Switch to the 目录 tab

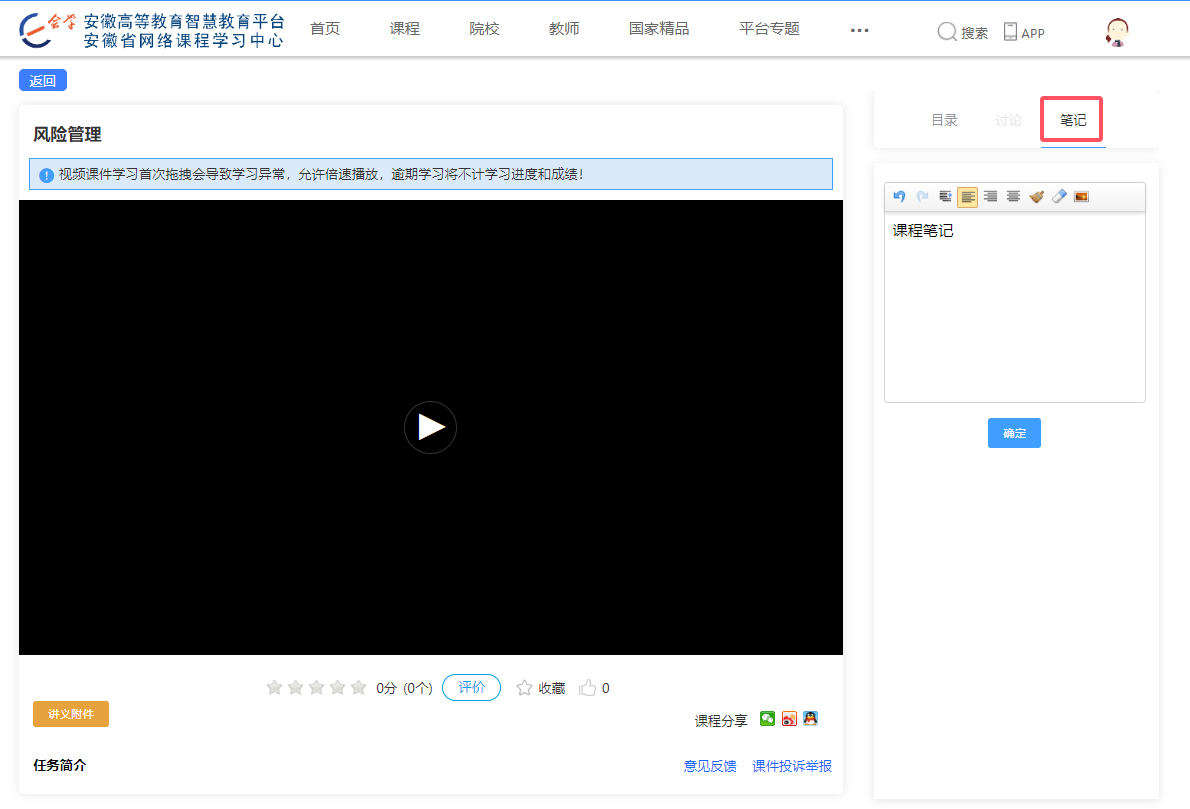pos(944,120)
